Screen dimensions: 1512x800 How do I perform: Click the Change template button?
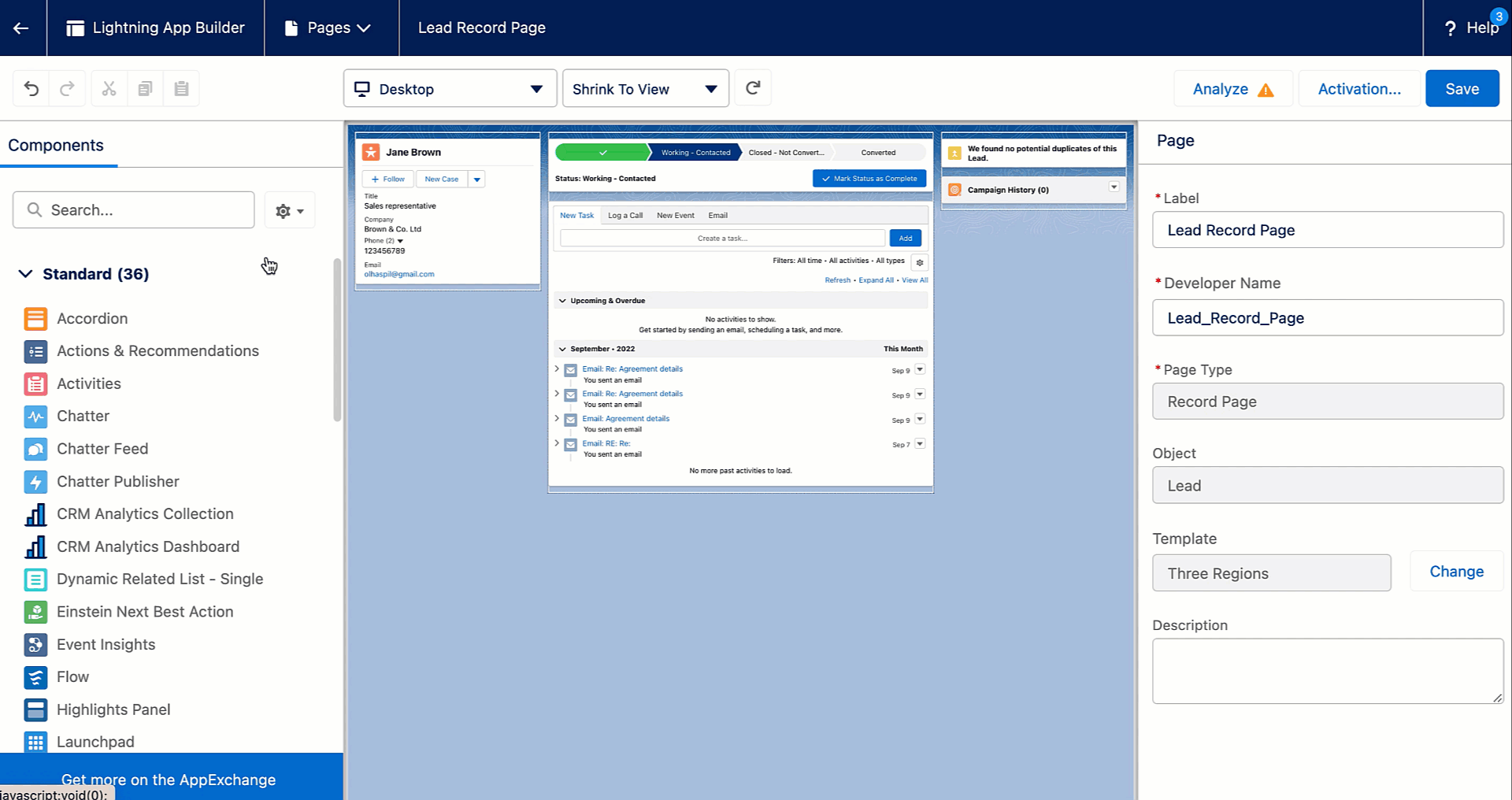tap(1456, 572)
